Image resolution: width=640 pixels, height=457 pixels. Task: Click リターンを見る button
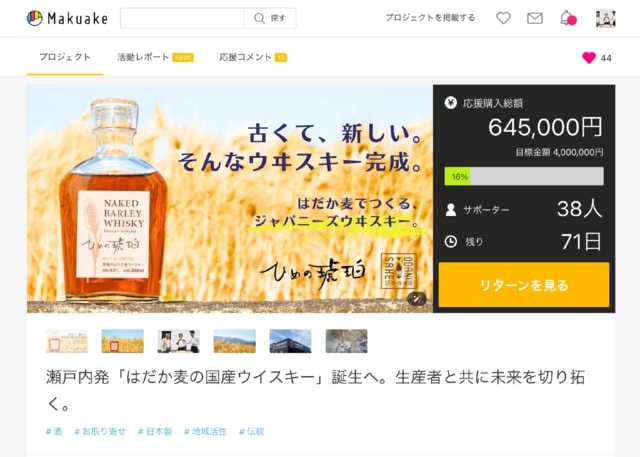[x=524, y=285]
